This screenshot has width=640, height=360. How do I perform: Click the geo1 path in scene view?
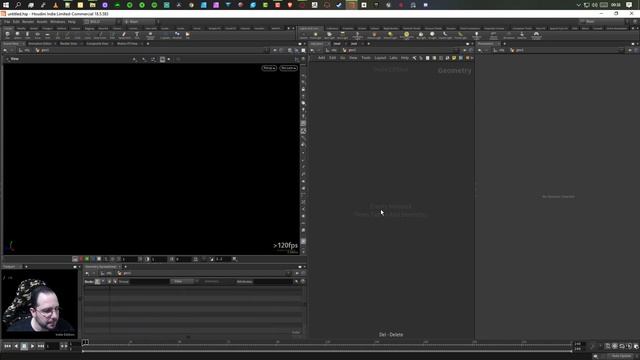42,50
